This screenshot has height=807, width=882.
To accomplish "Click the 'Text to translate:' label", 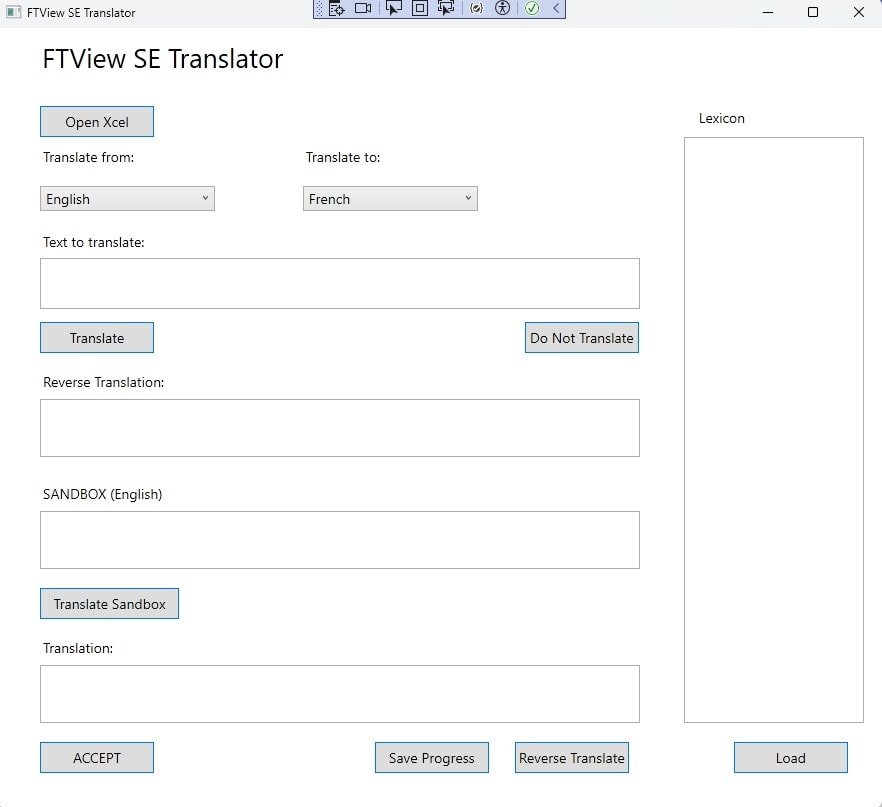I will (x=93, y=242).
